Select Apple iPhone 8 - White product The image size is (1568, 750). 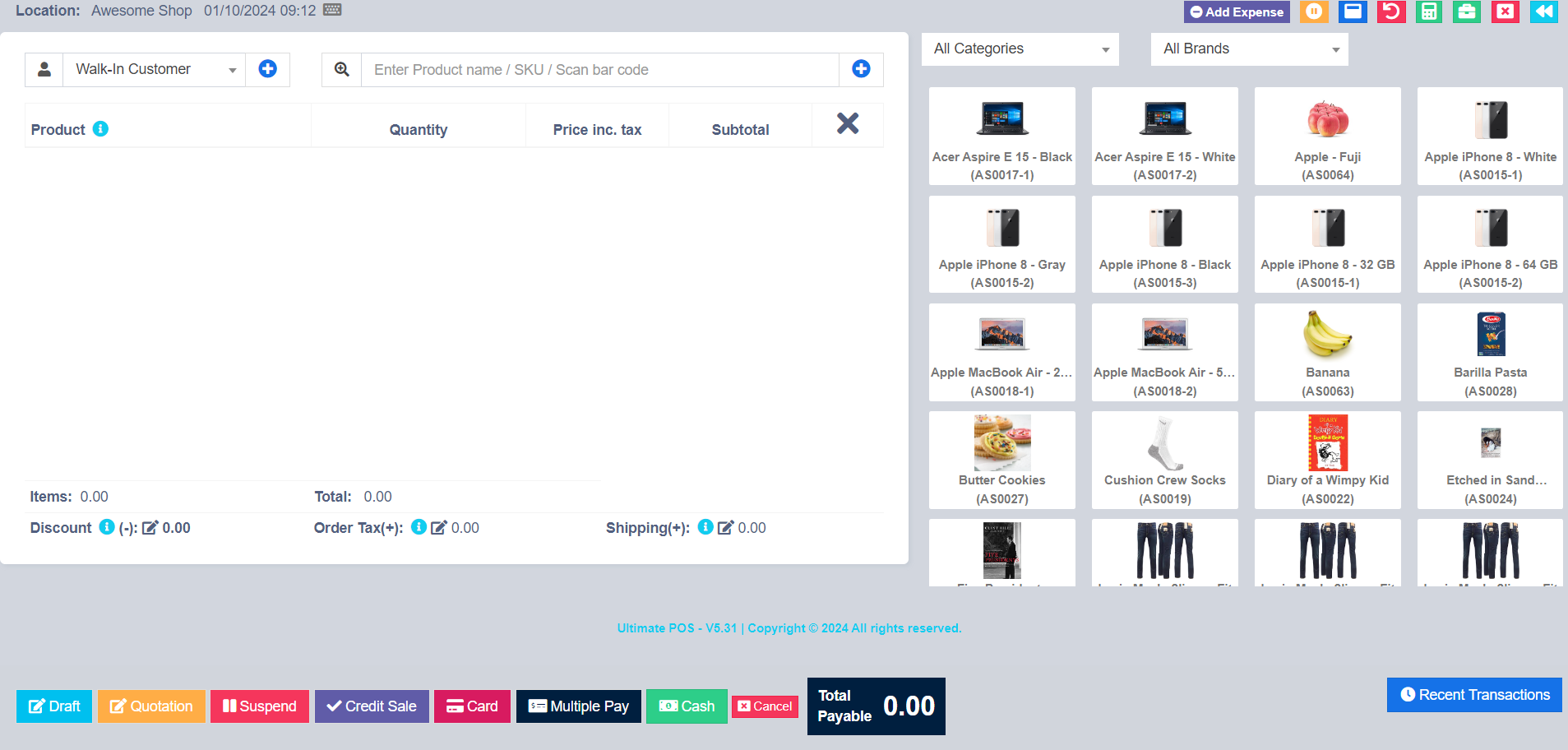pos(1491,137)
